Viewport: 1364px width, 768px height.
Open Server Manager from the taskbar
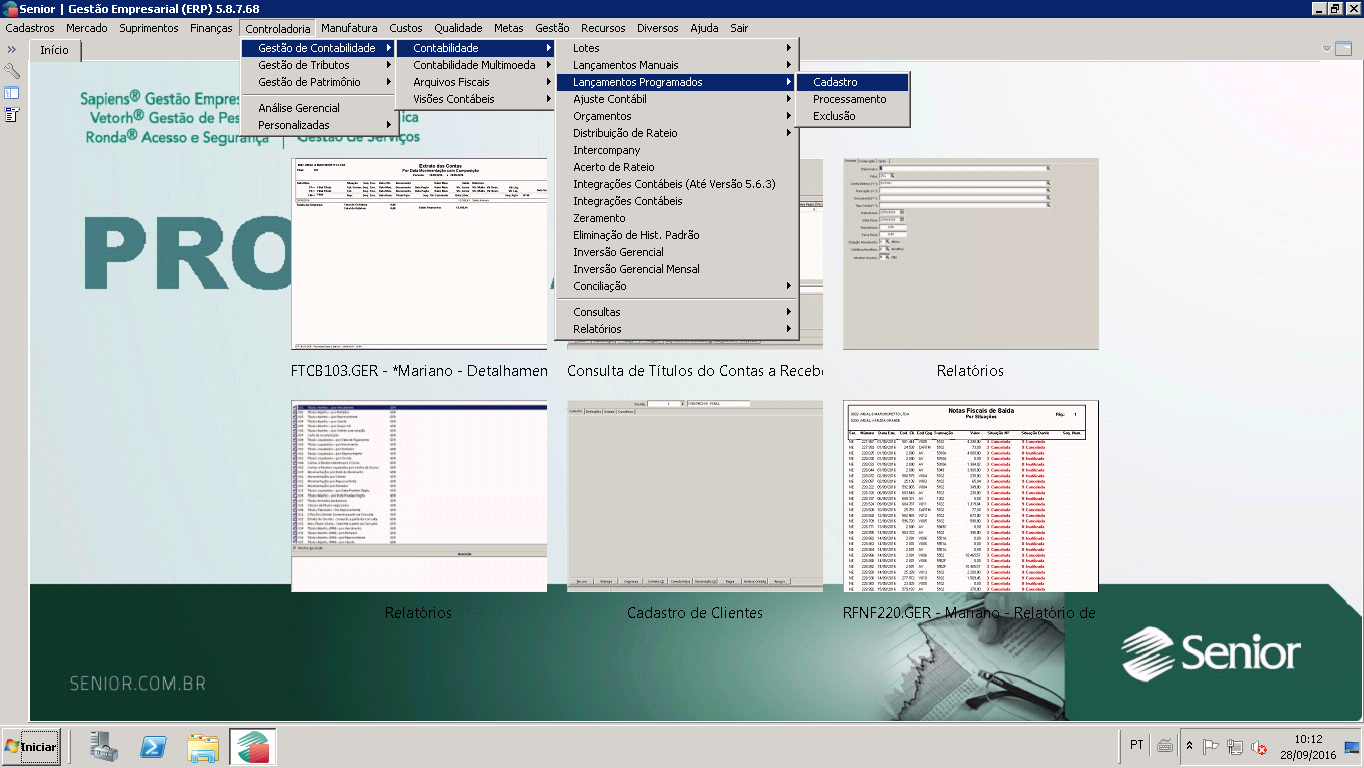click(x=104, y=747)
